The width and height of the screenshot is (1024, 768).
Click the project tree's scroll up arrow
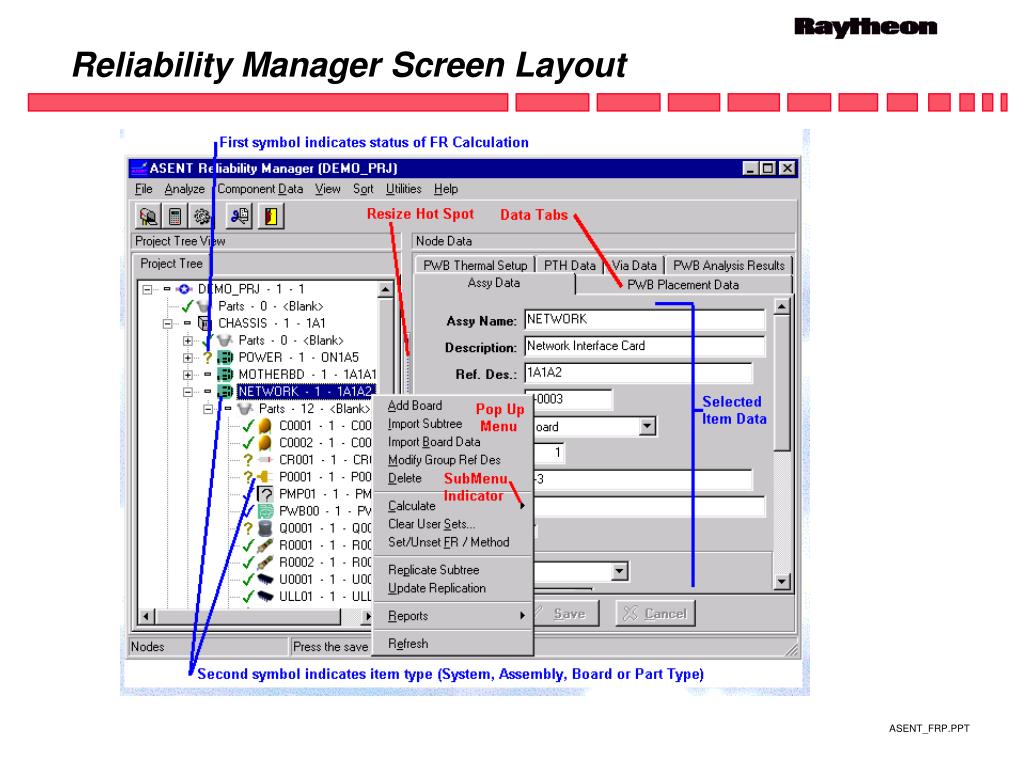point(385,289)
